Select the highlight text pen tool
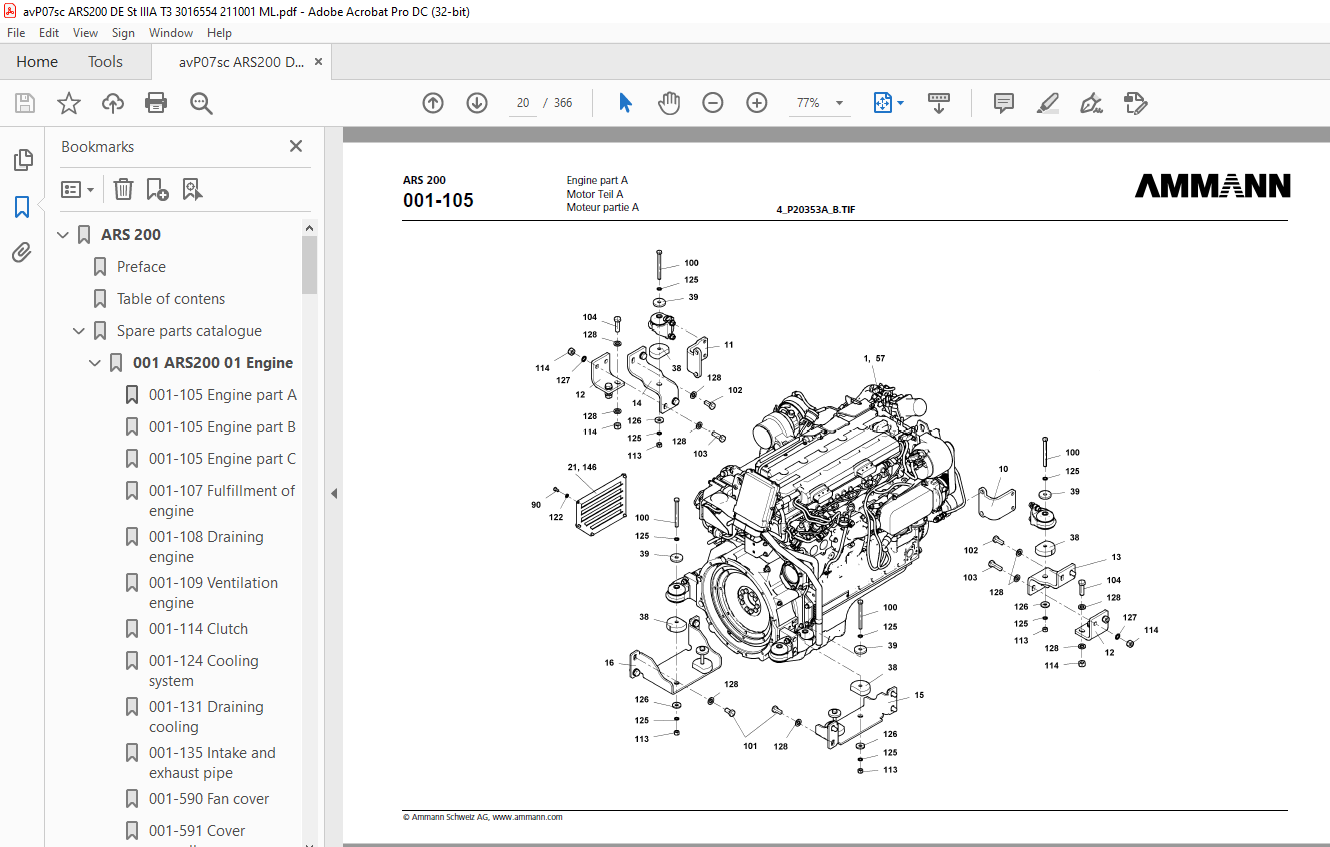1330x847 pixels. point(1048,103)
